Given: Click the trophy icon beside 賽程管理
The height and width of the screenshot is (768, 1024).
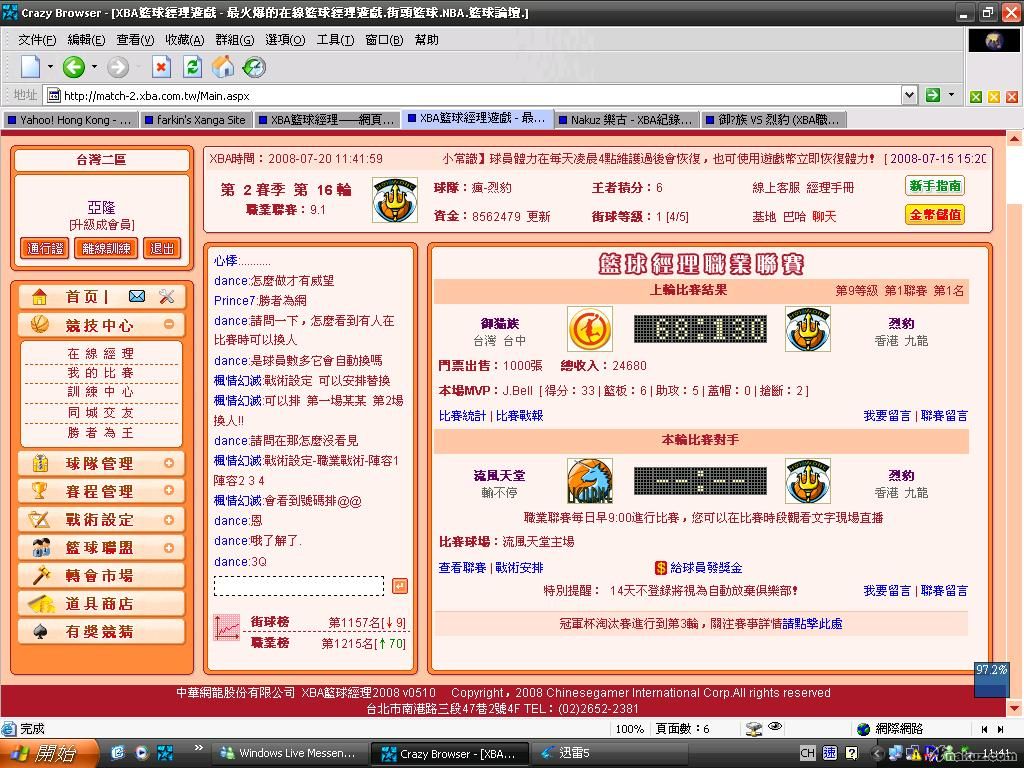Looking at the screenshot, I should click(39, 490).
